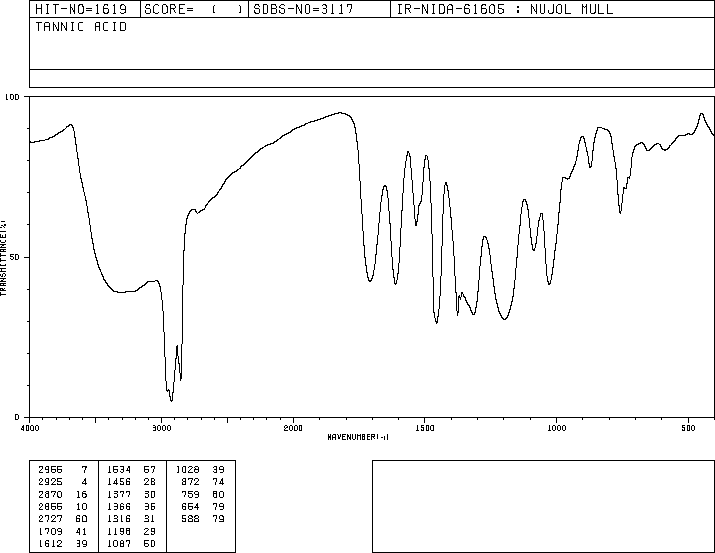Select peak 2727 in the peak table
715x553 pixels.
pyautogui.click(x=51, y=519)
